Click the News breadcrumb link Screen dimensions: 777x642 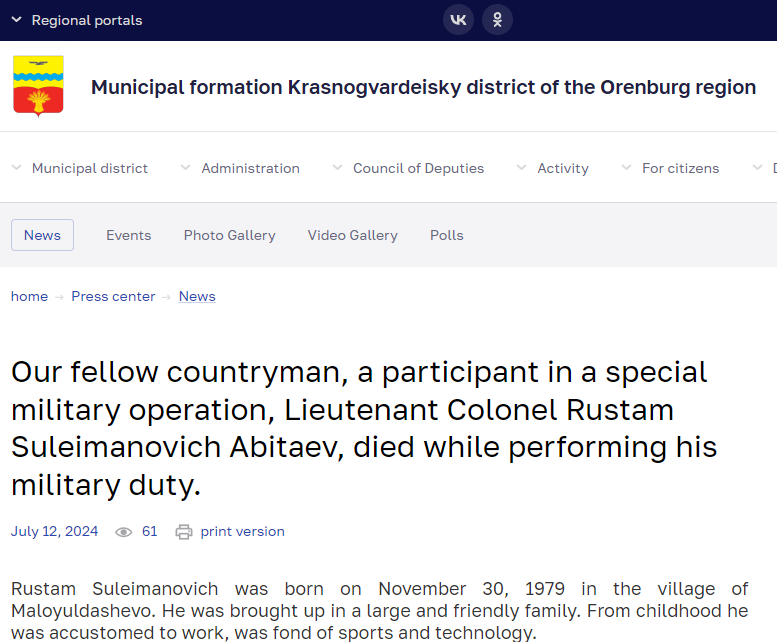point(197,296)
